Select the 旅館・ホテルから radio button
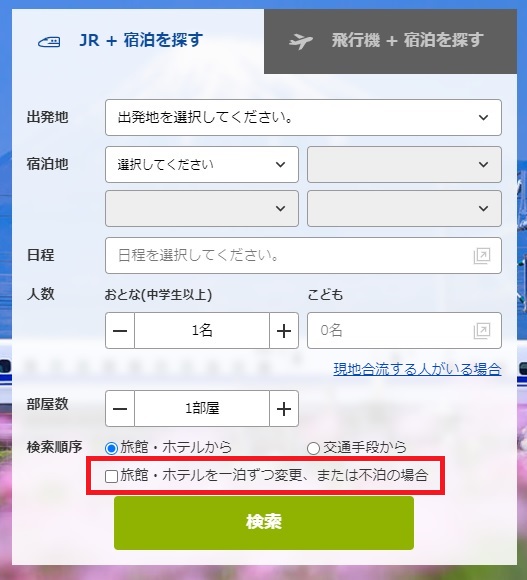Viewport: 527px width, 580px height. tap(111, 448)
